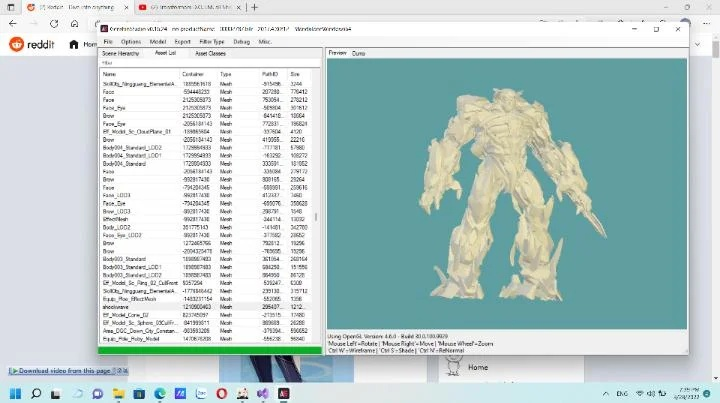Open a new browser tab

254,7
